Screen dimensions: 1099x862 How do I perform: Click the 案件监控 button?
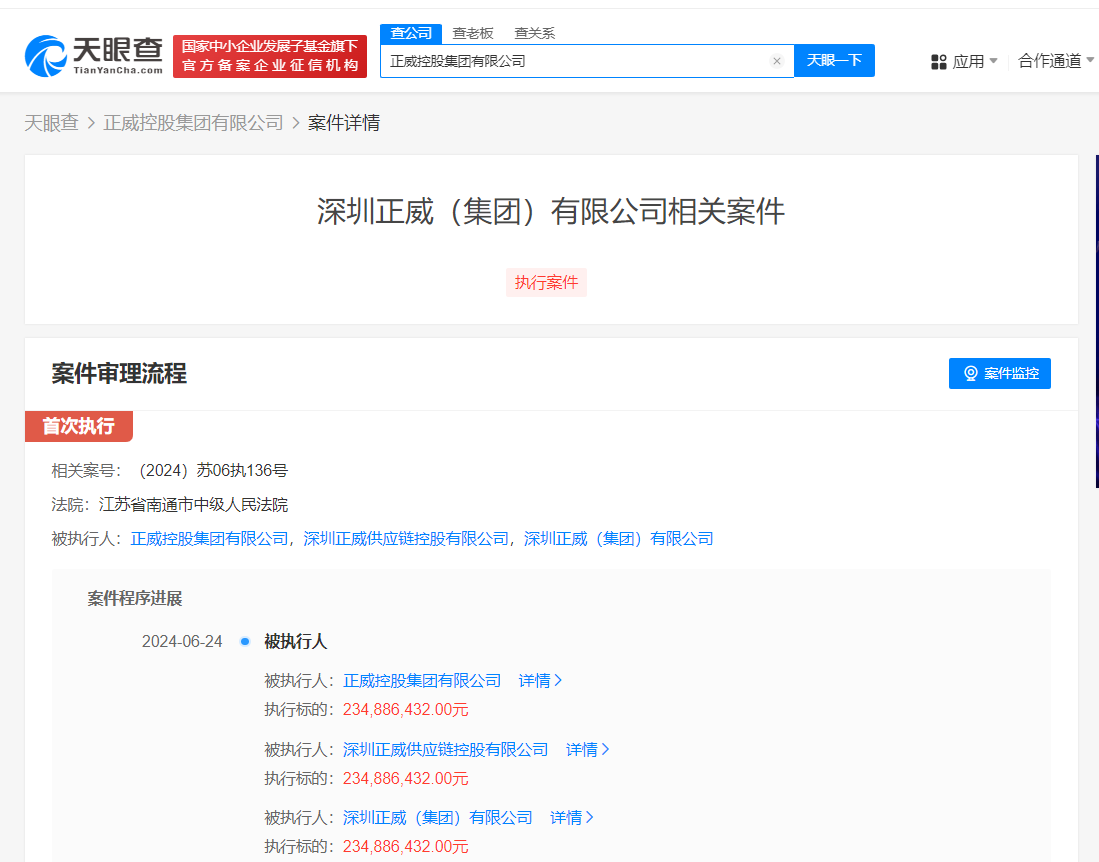tap(999, 373)
